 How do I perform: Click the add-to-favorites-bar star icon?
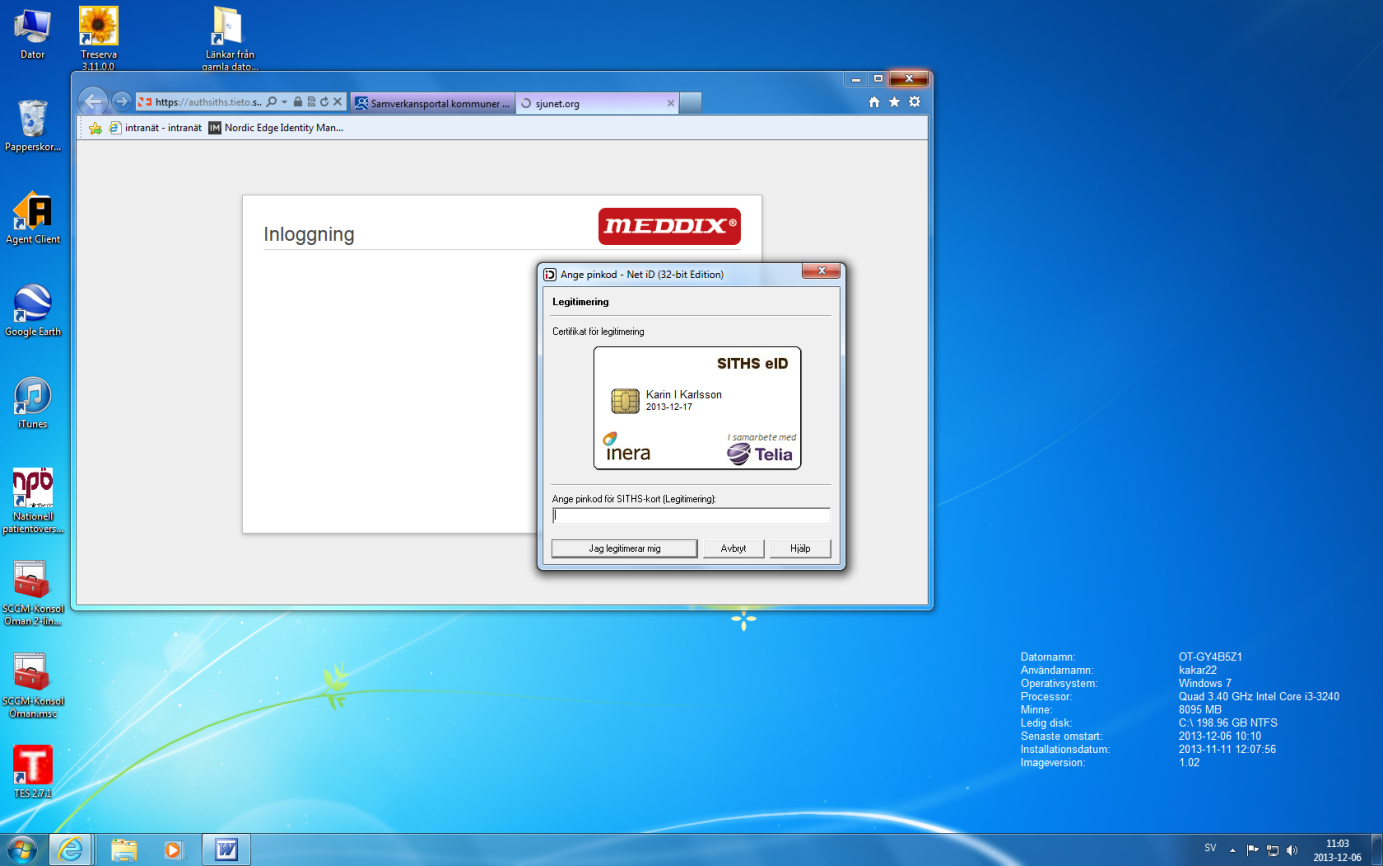pos(95,128)
